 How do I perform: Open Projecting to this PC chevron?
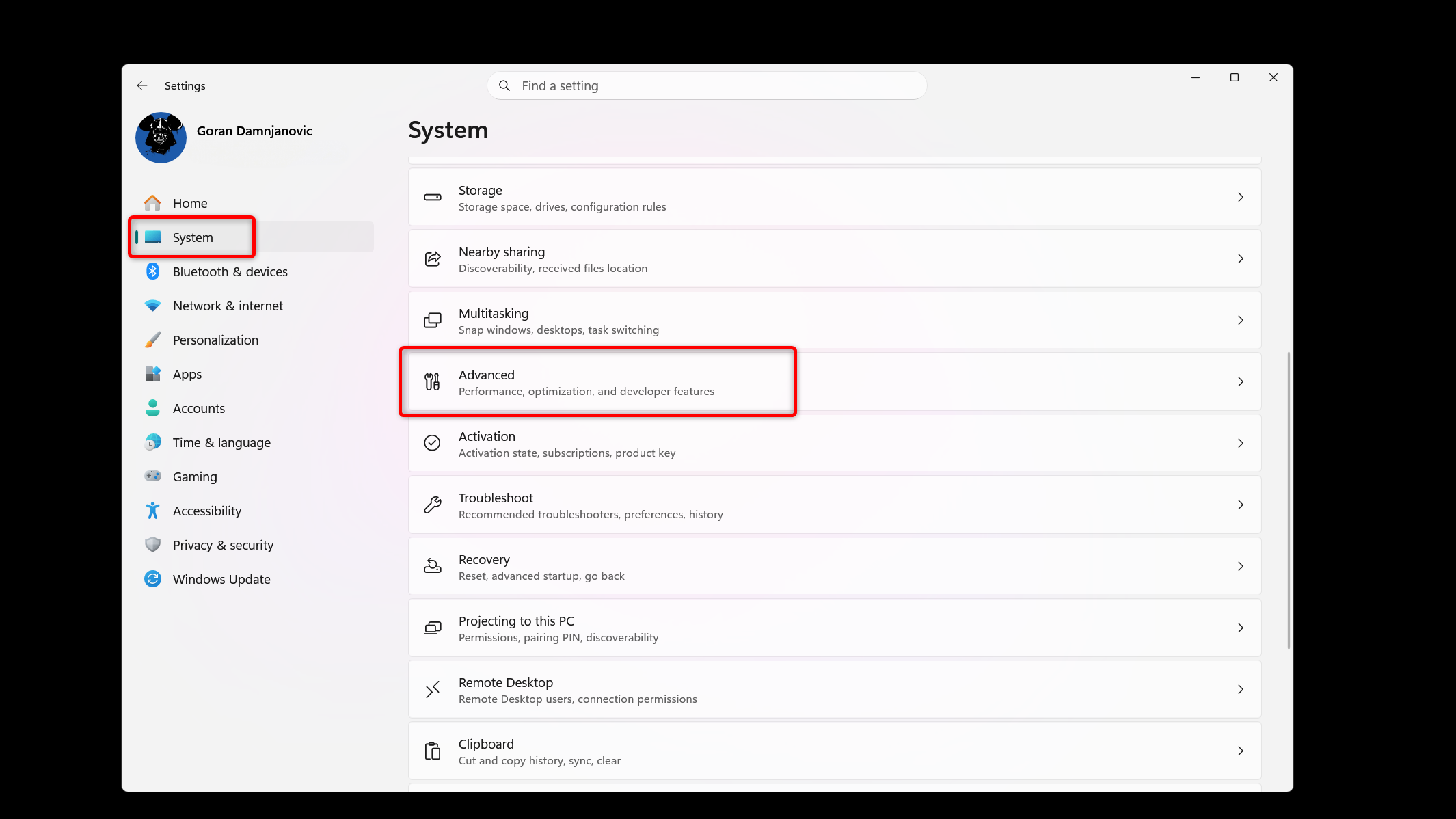click(x=1241, y=628)
